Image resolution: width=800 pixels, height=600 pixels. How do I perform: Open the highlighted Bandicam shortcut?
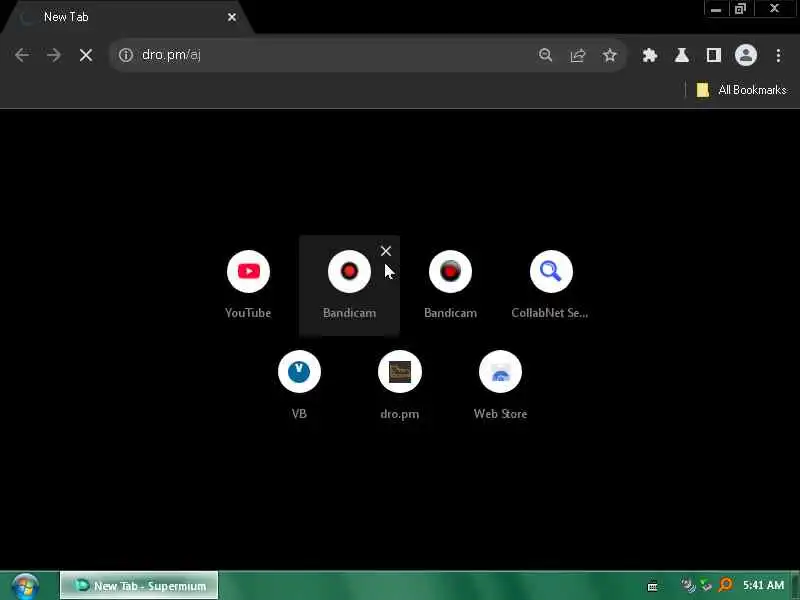(349, 285)
